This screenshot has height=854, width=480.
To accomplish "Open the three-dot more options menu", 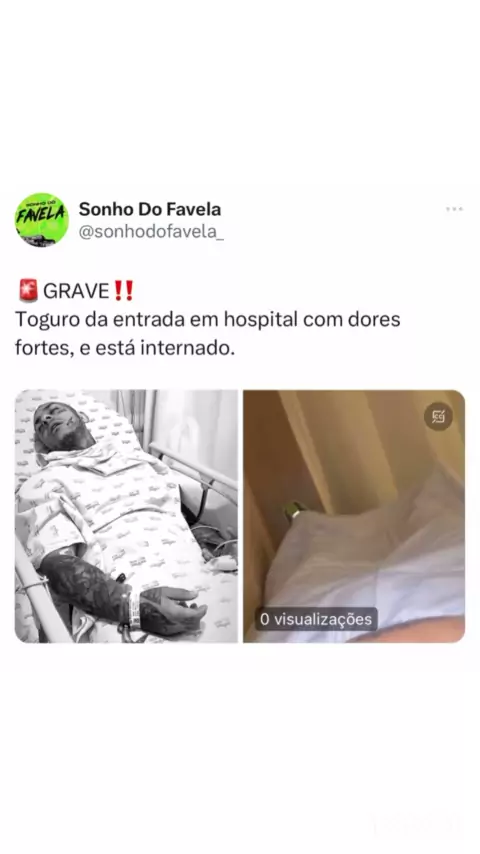I will tap(454, 209).
